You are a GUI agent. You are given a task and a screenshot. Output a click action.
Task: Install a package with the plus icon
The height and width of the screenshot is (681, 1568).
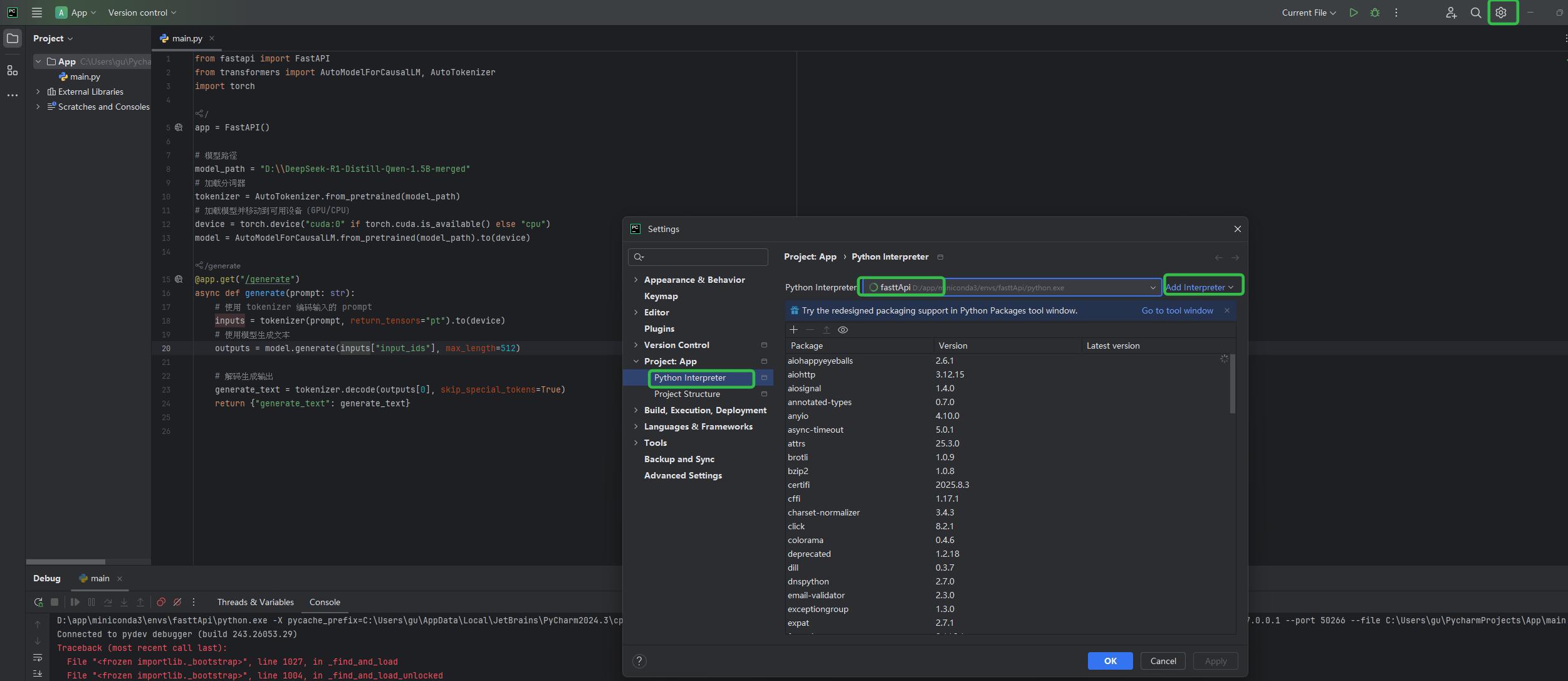click(793, 330)
